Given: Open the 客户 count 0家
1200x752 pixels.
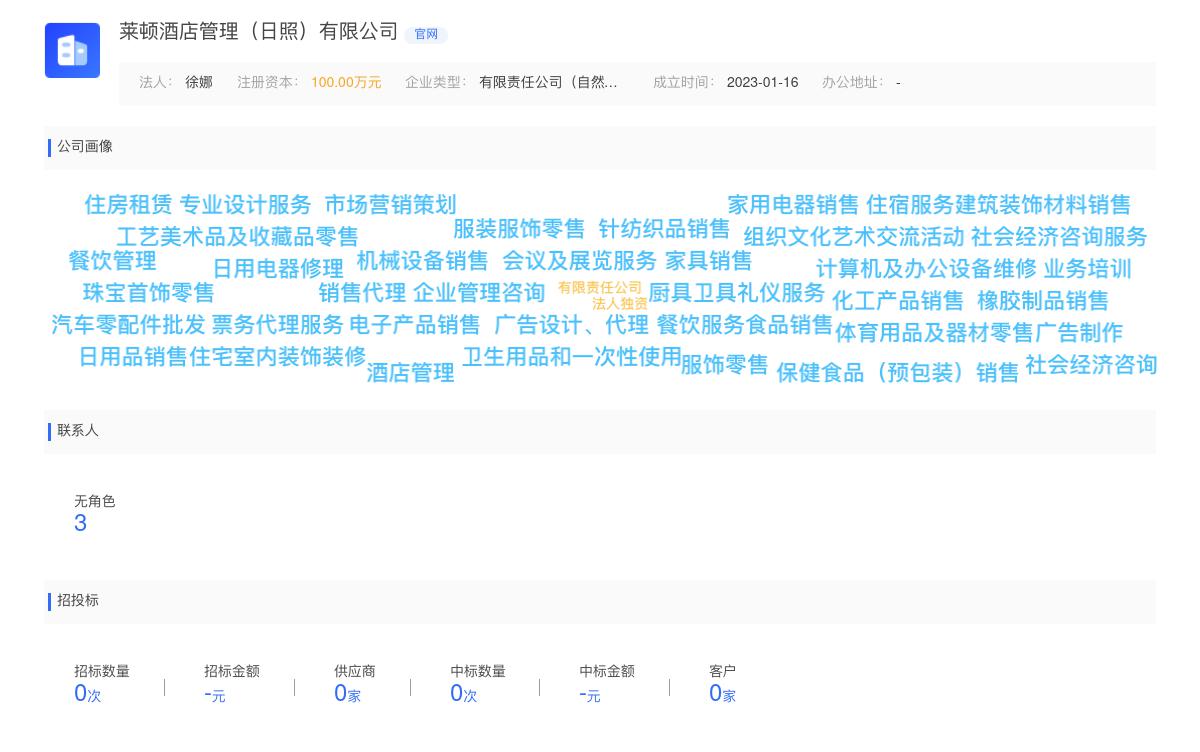Looking at the screenshot, I should tap(722, 694).
